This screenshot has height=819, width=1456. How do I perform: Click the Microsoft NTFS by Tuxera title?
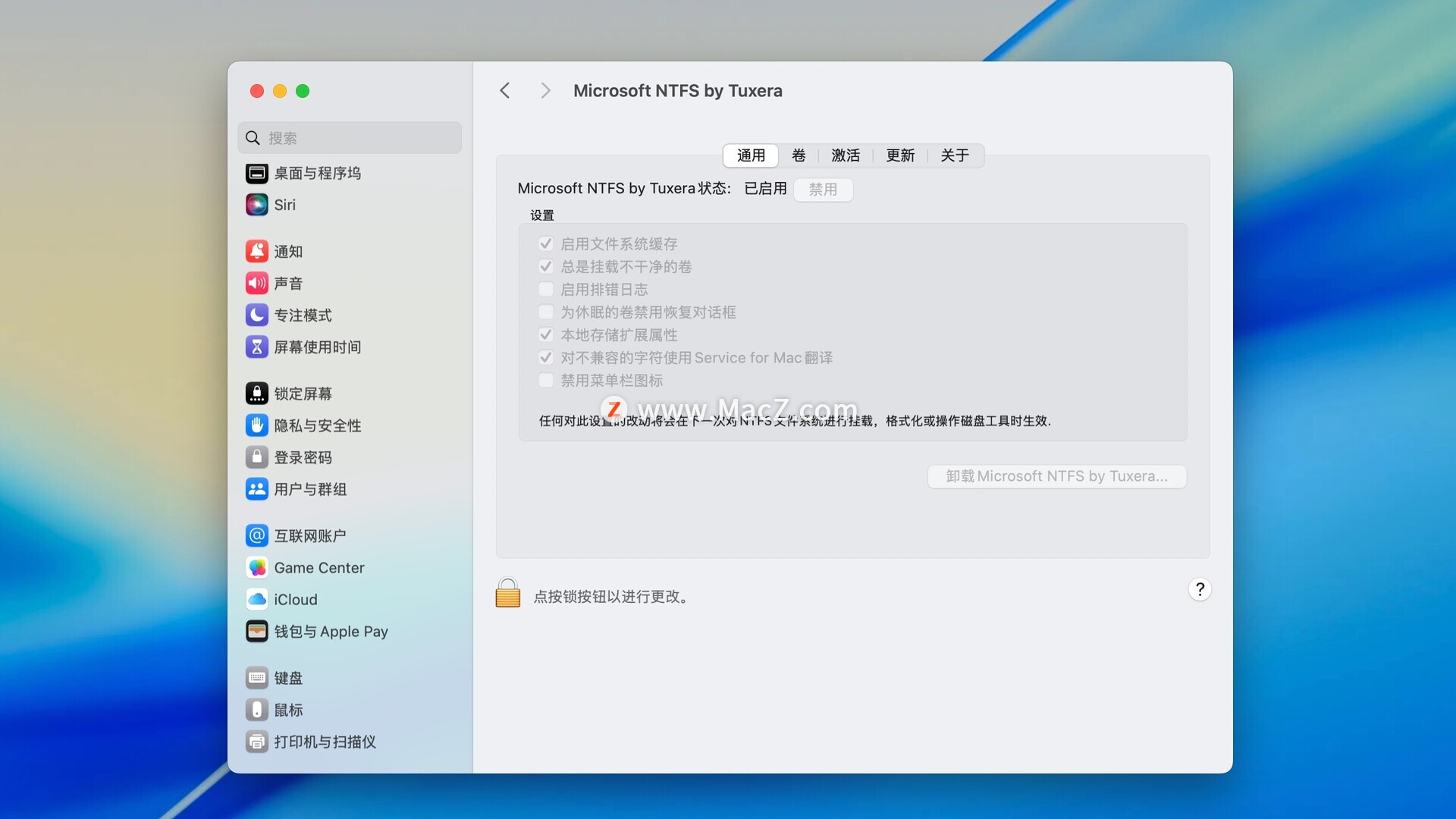click(x=678, y=91)
